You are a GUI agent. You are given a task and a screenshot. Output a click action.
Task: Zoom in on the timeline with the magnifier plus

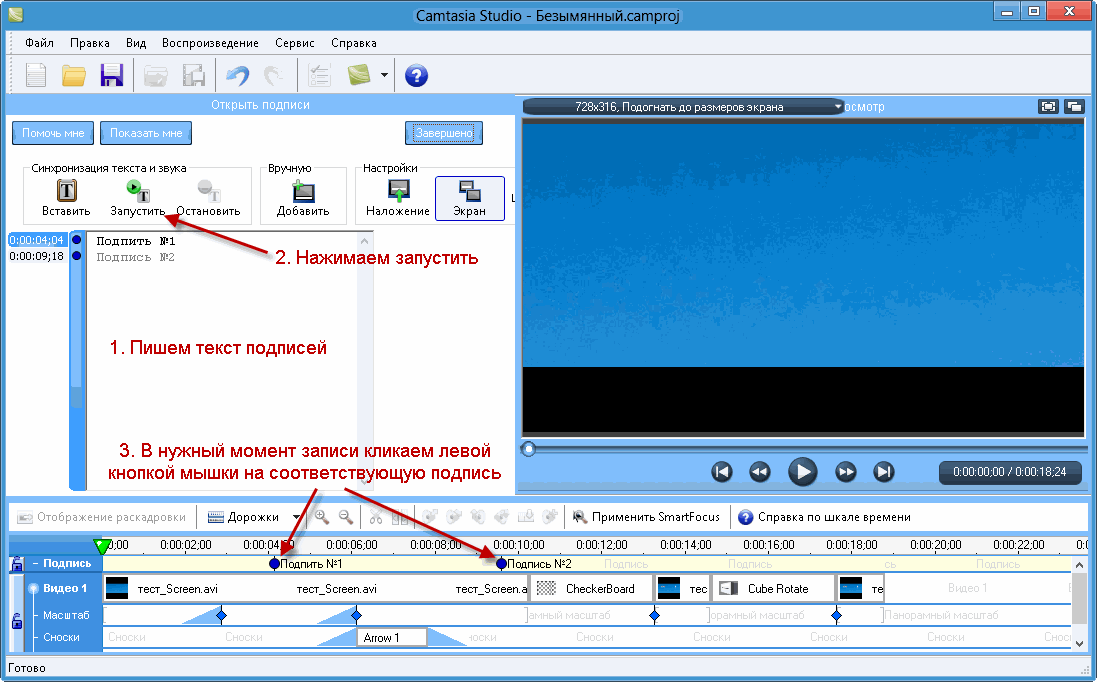[322, 517]
